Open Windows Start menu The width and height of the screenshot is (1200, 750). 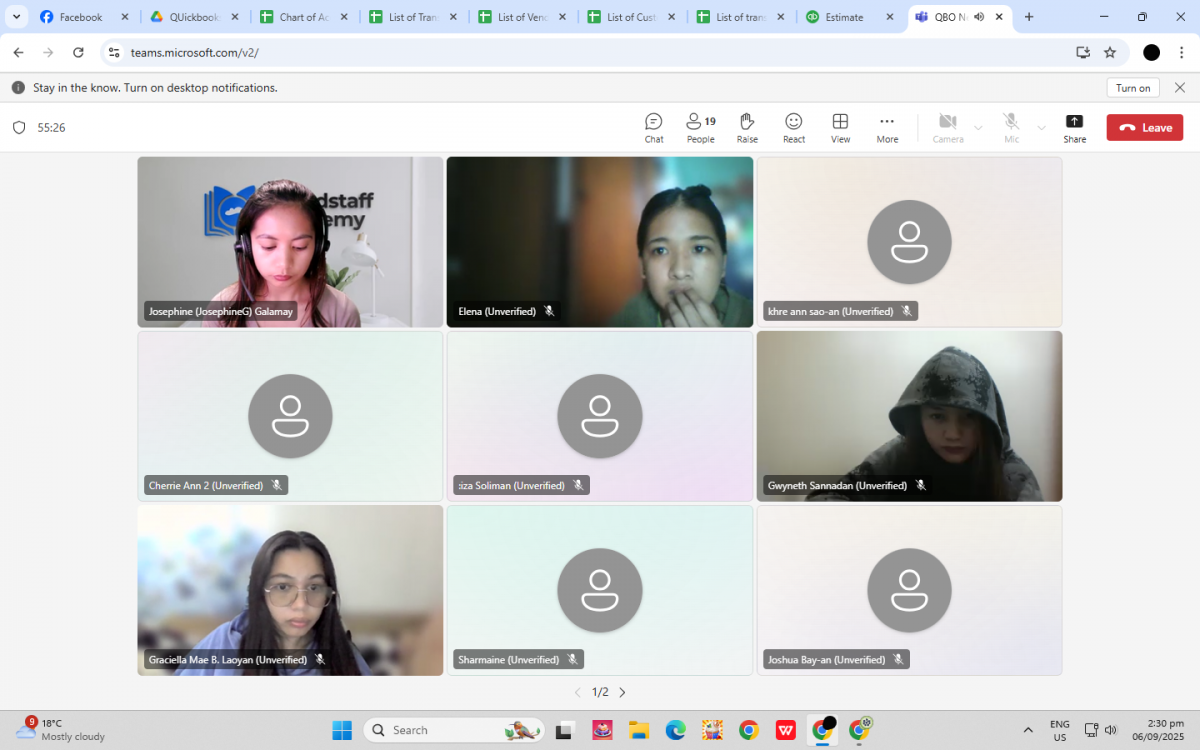pos(342,730)
